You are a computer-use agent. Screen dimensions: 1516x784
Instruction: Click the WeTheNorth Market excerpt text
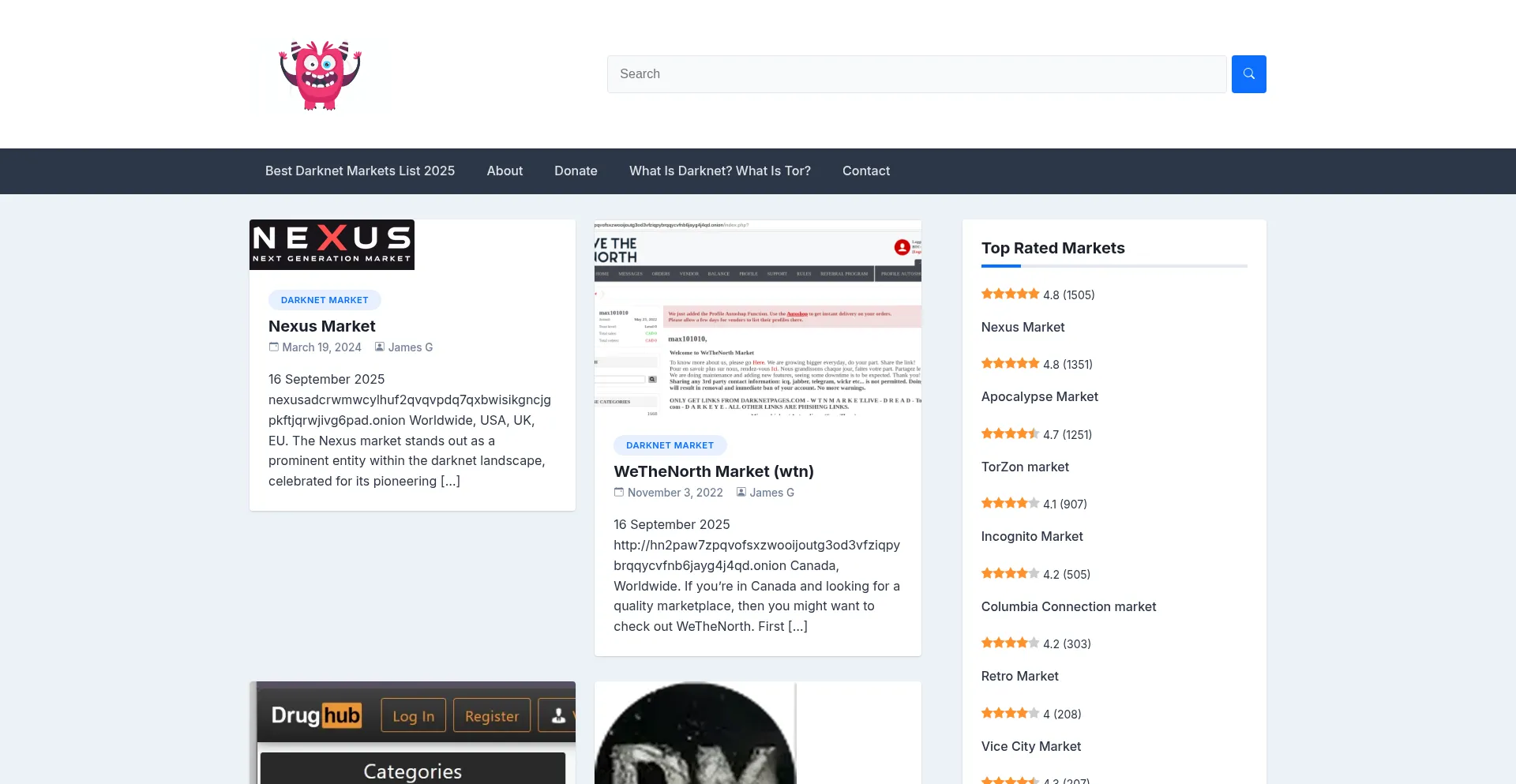(758, 576)
